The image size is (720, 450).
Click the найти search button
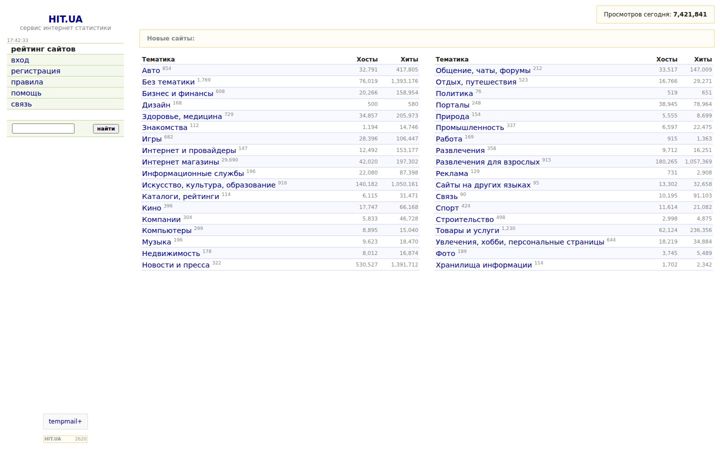point(106,129)
